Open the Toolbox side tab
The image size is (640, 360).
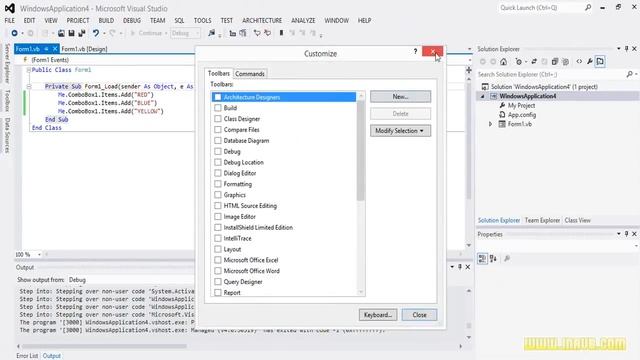[7, 100]
